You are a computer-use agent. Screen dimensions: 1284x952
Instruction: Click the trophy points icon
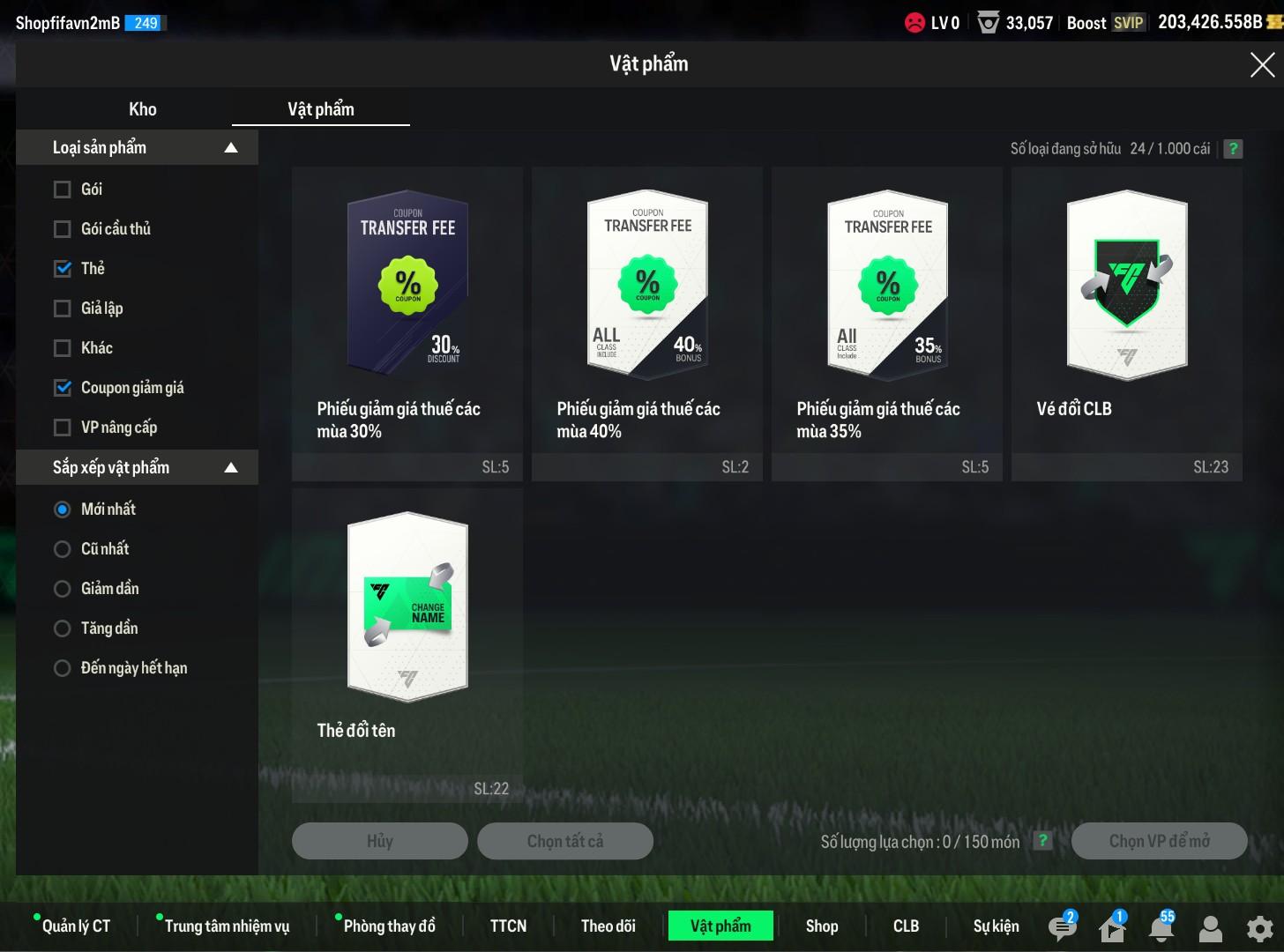pyautogui.click(x=989, y=23)
